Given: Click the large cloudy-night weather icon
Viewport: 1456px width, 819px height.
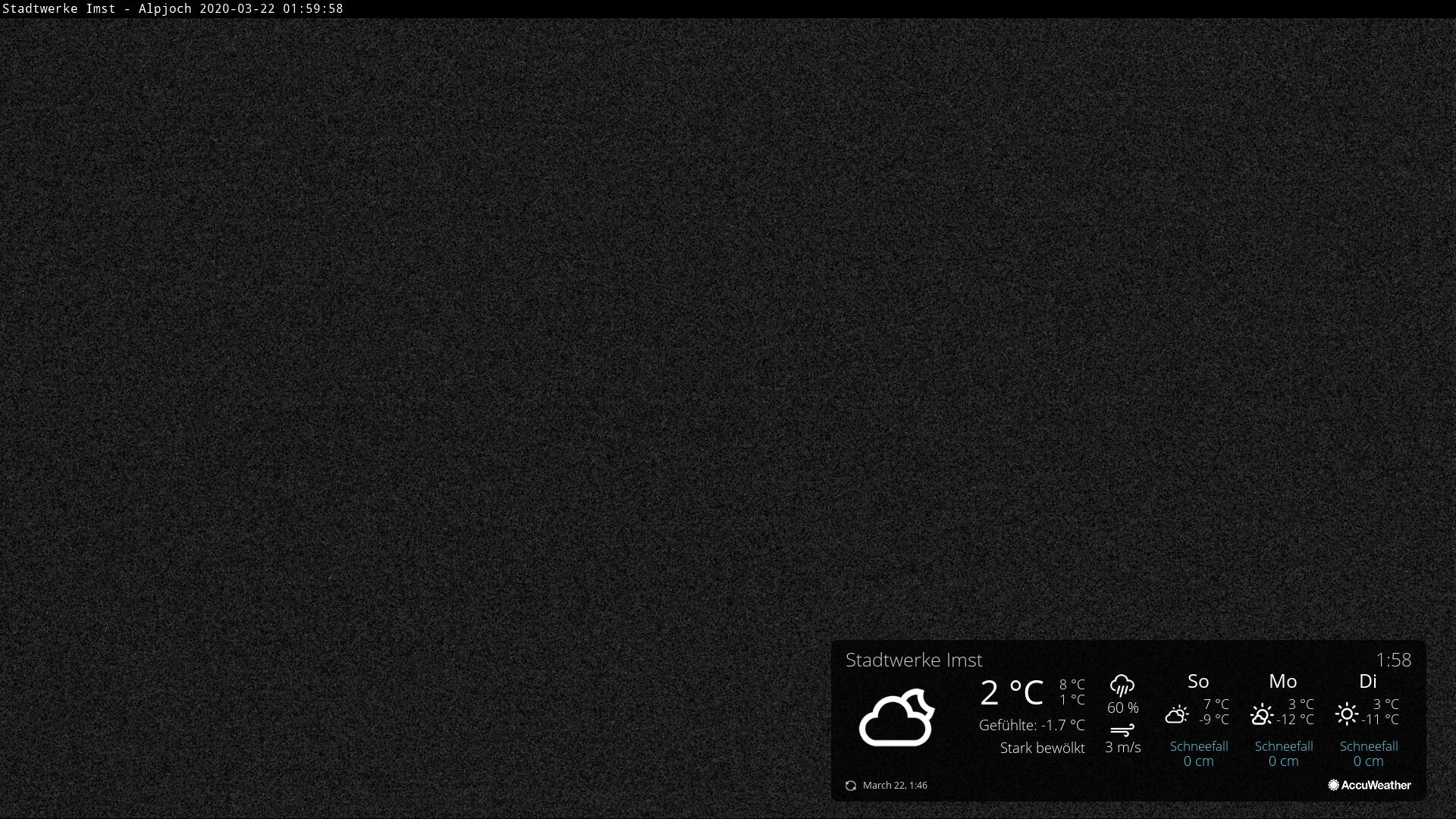Looking at the screenshot, I should tap(896, 717).
